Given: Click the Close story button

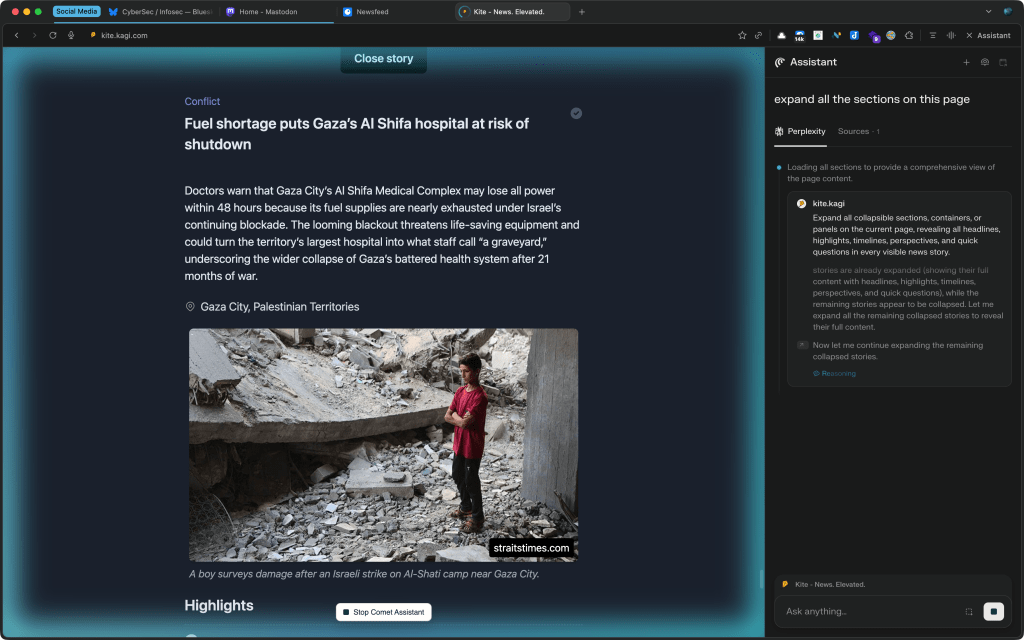Looking at the screenshot, I should 383,59.
